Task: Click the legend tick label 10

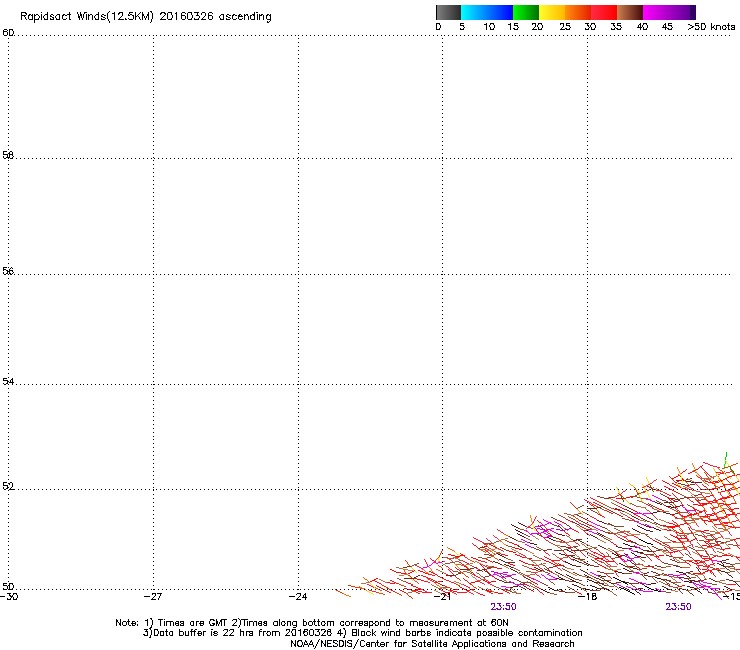Action: point(489,27)
